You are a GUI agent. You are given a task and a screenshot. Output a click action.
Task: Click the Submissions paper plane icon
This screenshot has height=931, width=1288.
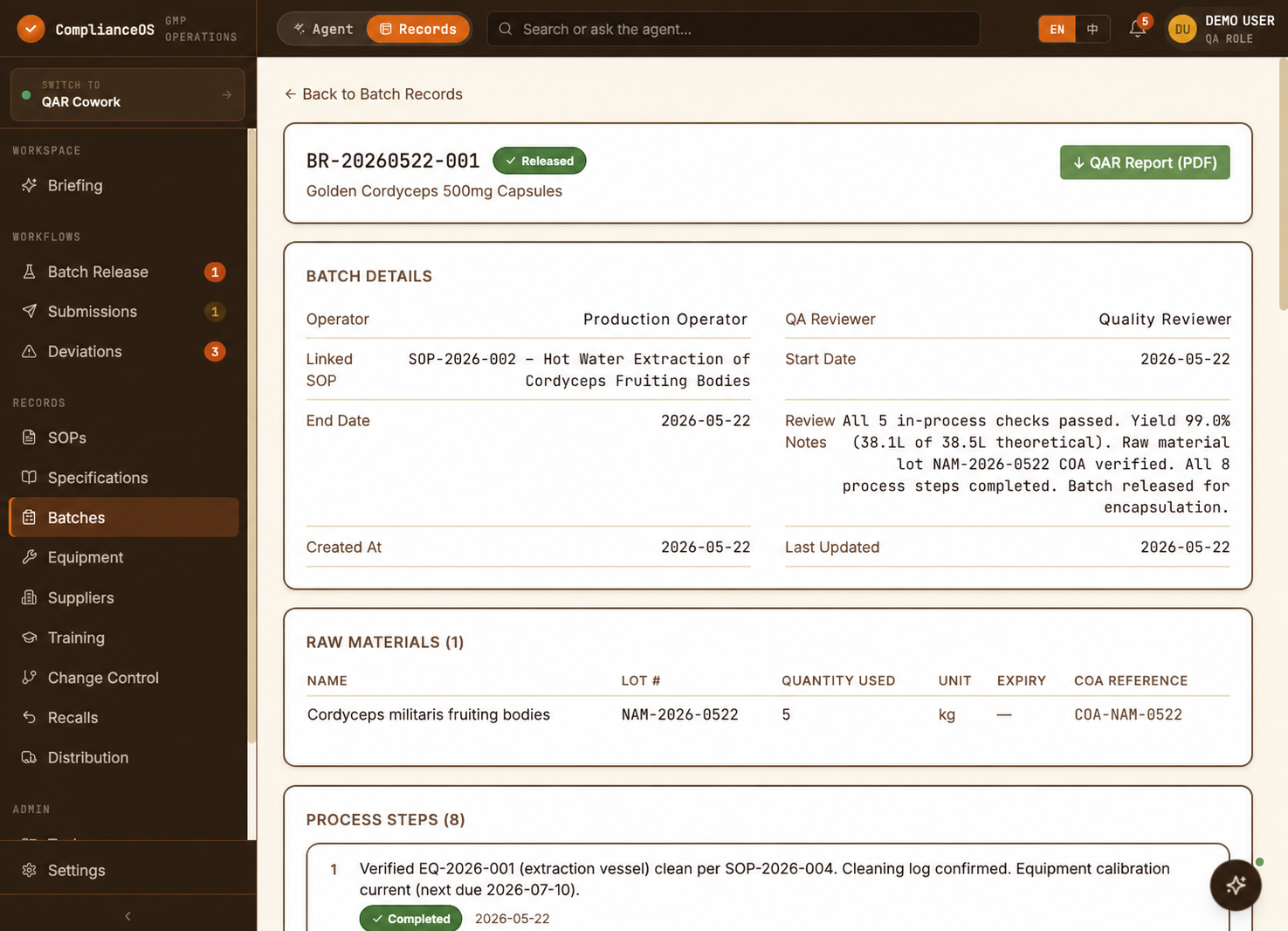pyautogui.click(x=29, y=312)
